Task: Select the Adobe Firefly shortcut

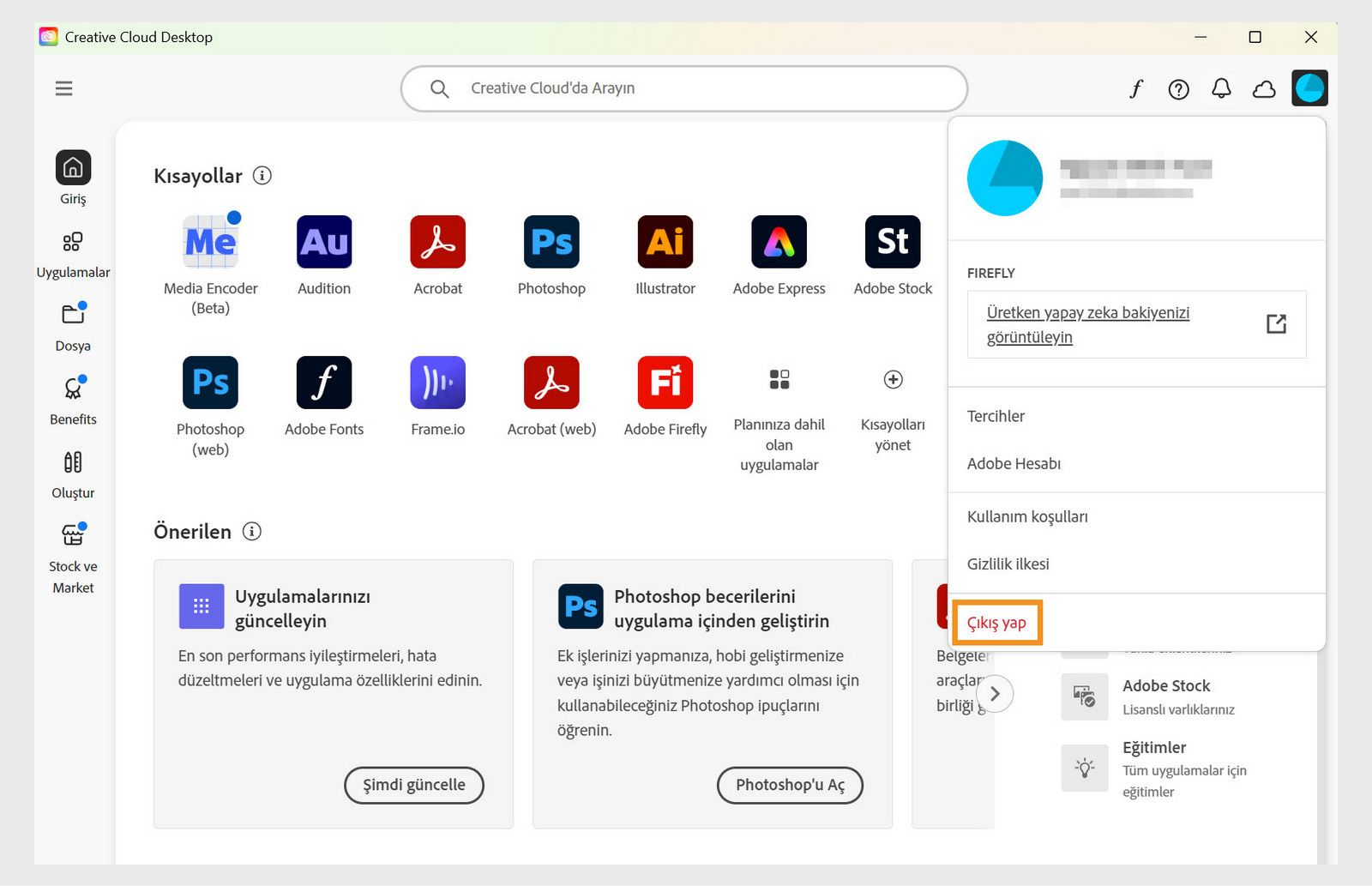Action: tap(665, 383)
